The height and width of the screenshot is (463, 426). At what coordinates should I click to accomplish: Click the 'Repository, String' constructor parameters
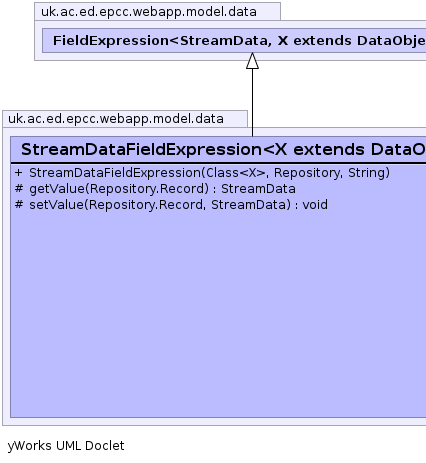[x=329, y=173]
